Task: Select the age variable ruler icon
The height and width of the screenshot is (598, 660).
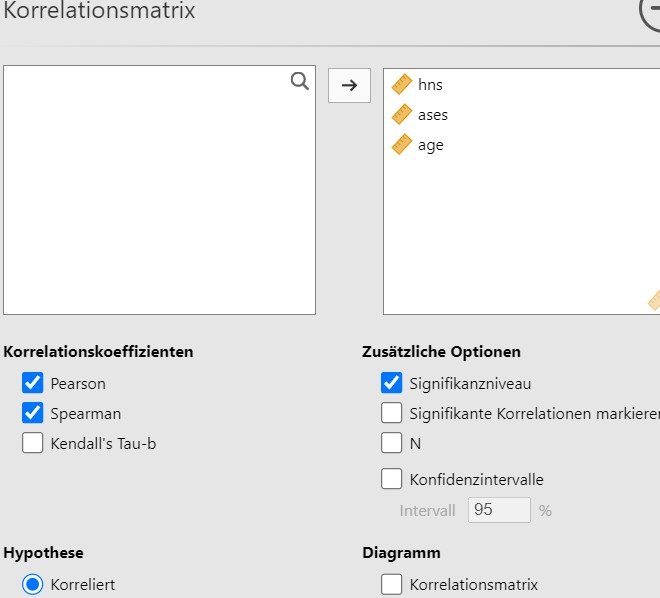Action: (402, 144)
